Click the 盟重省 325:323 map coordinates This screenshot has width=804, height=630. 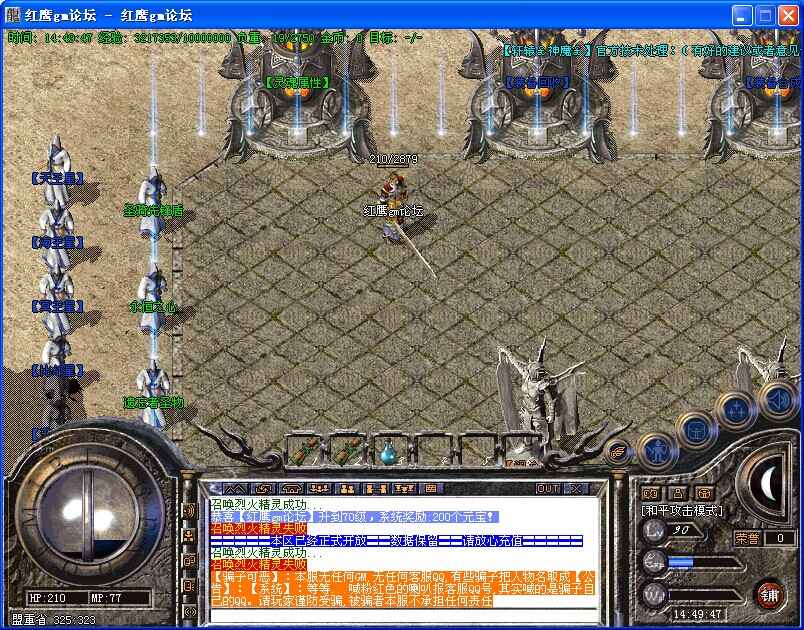[x=53, y=620]
